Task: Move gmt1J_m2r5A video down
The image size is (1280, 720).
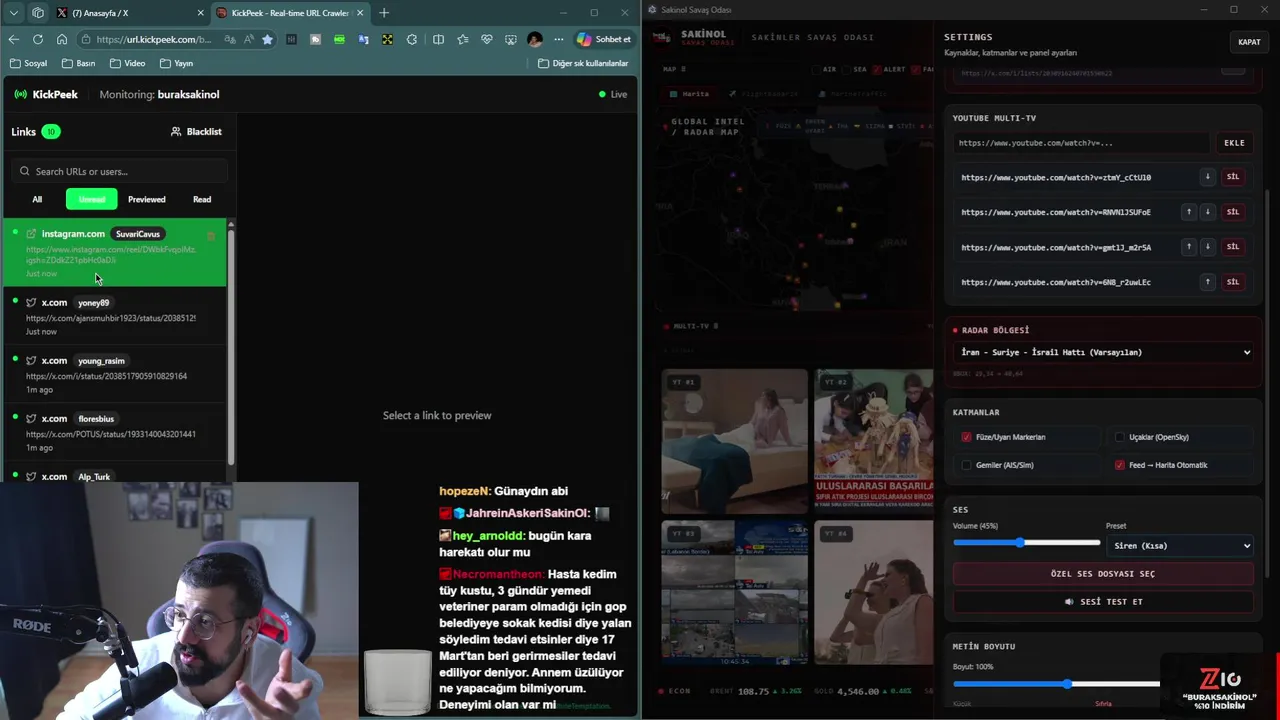Action: click(1207, 247)
